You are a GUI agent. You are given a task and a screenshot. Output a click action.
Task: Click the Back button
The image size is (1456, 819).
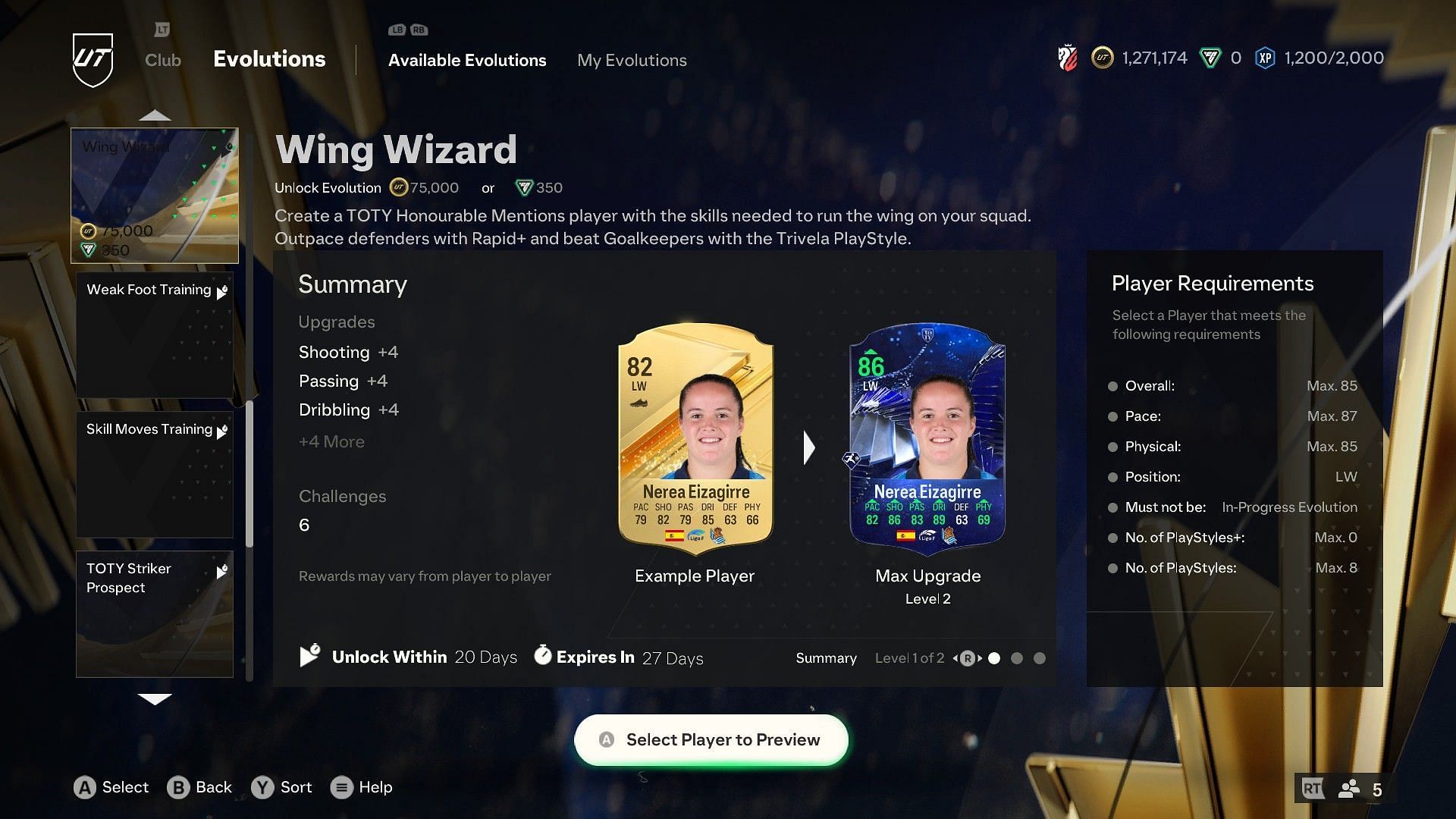click(199, 787)
